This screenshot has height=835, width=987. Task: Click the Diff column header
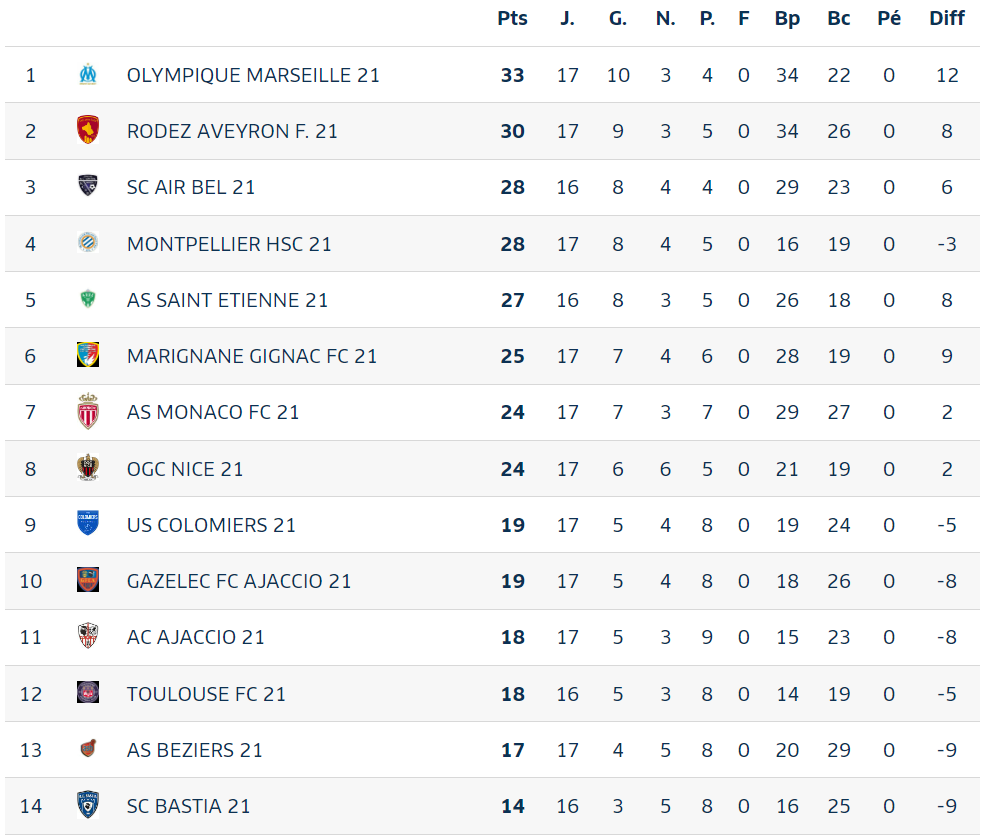(x=947, y=18)
